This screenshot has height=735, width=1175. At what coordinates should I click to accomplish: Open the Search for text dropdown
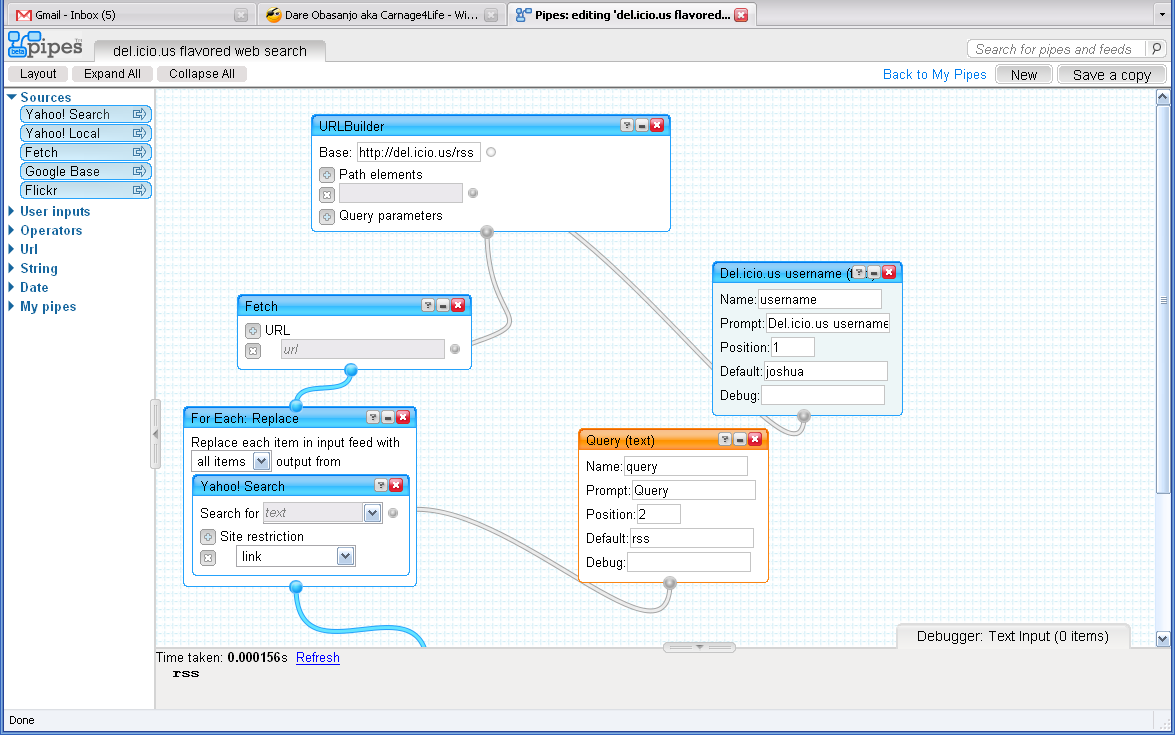tap(372, 513)
